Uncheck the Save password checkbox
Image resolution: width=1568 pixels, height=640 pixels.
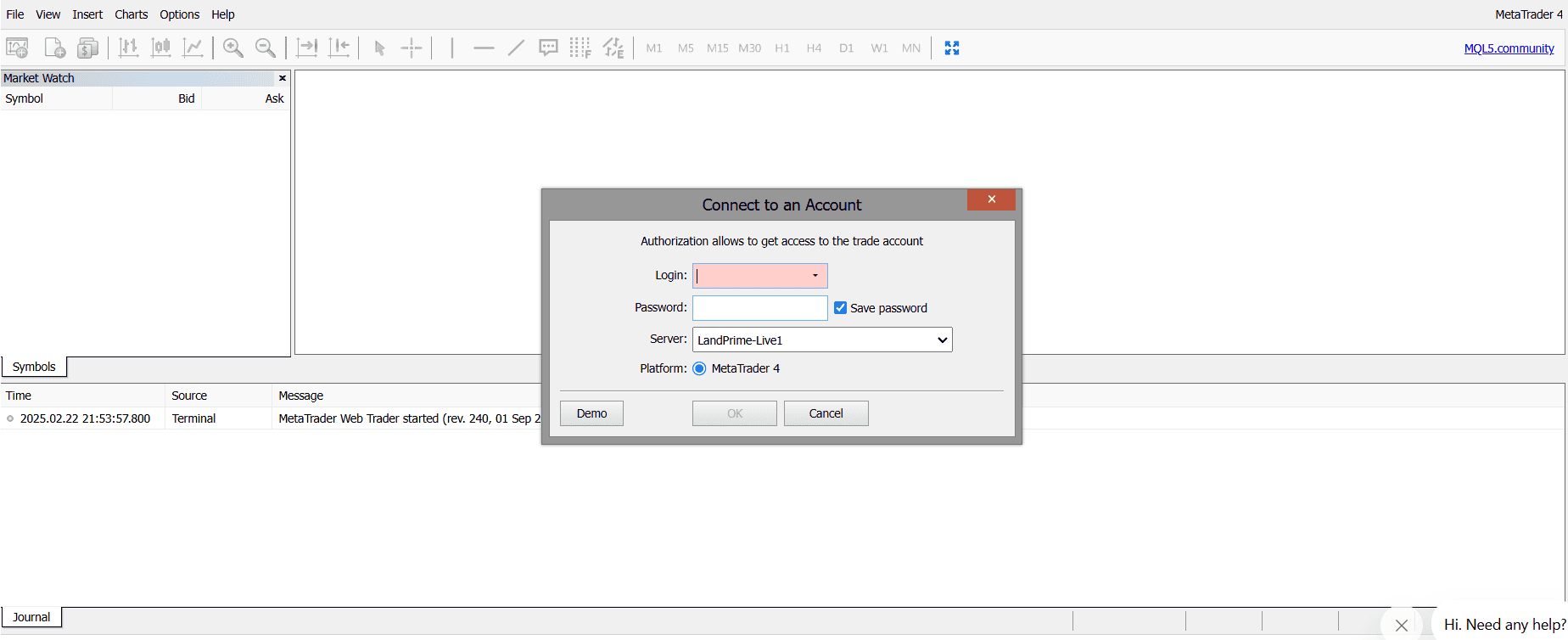point(840,308)
